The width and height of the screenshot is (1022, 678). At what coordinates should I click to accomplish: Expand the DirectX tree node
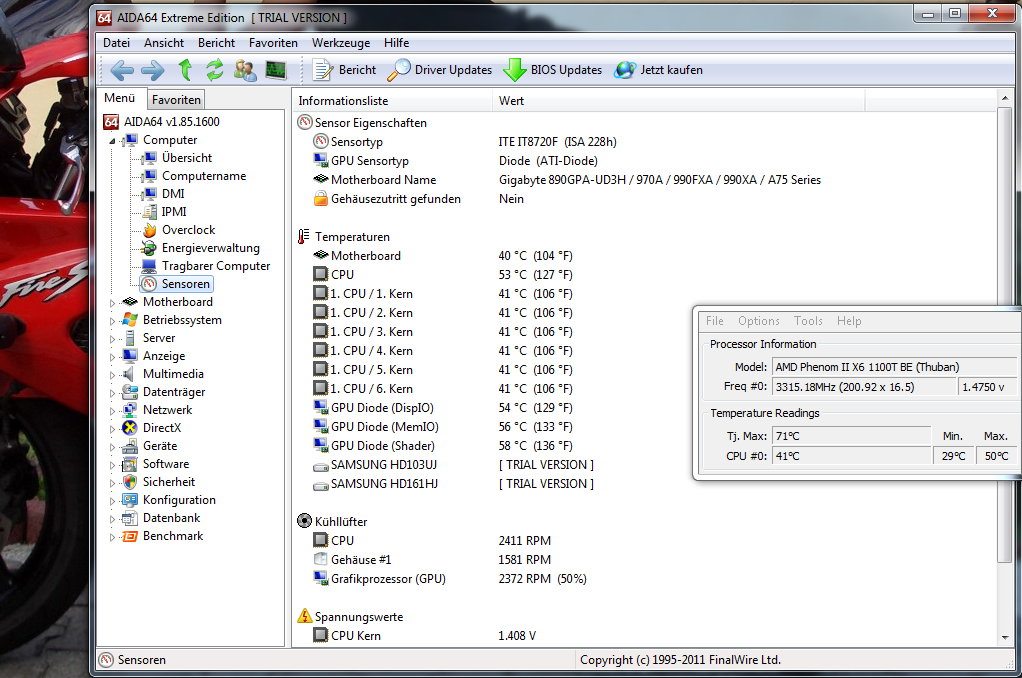coord(112,429)
